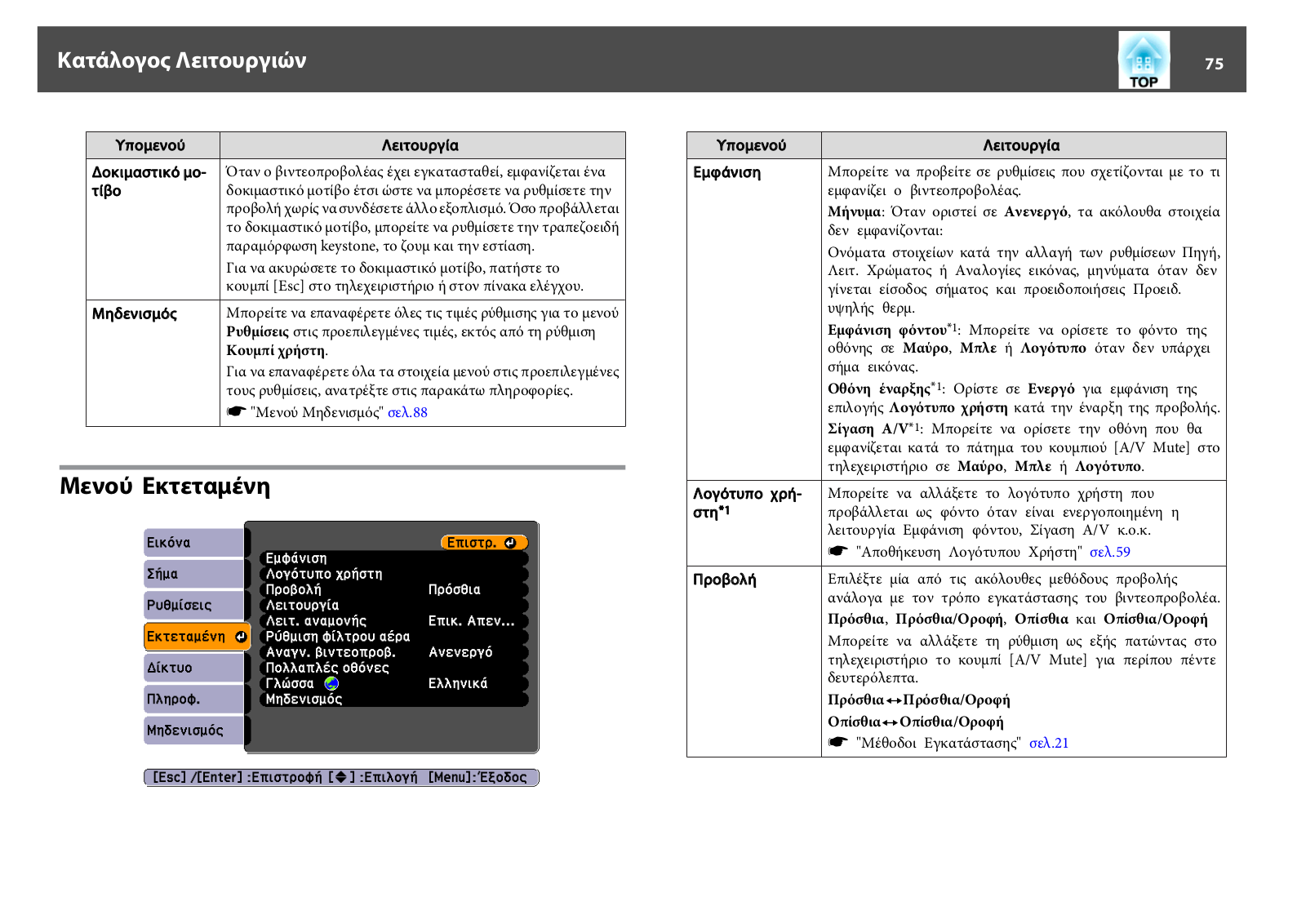Click the Επικ. Απεν... value
The image size is (1306, 924).
coord(472,620)
